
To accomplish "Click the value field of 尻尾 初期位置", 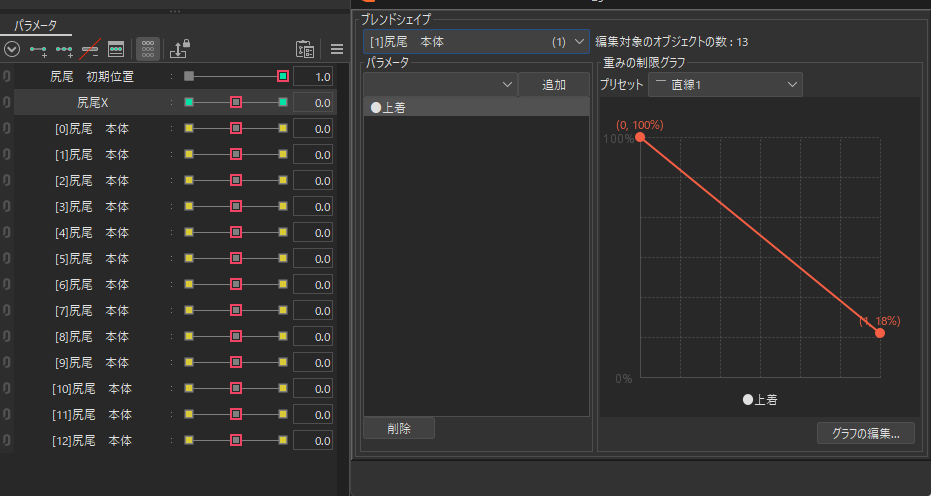I will (313, 76).
